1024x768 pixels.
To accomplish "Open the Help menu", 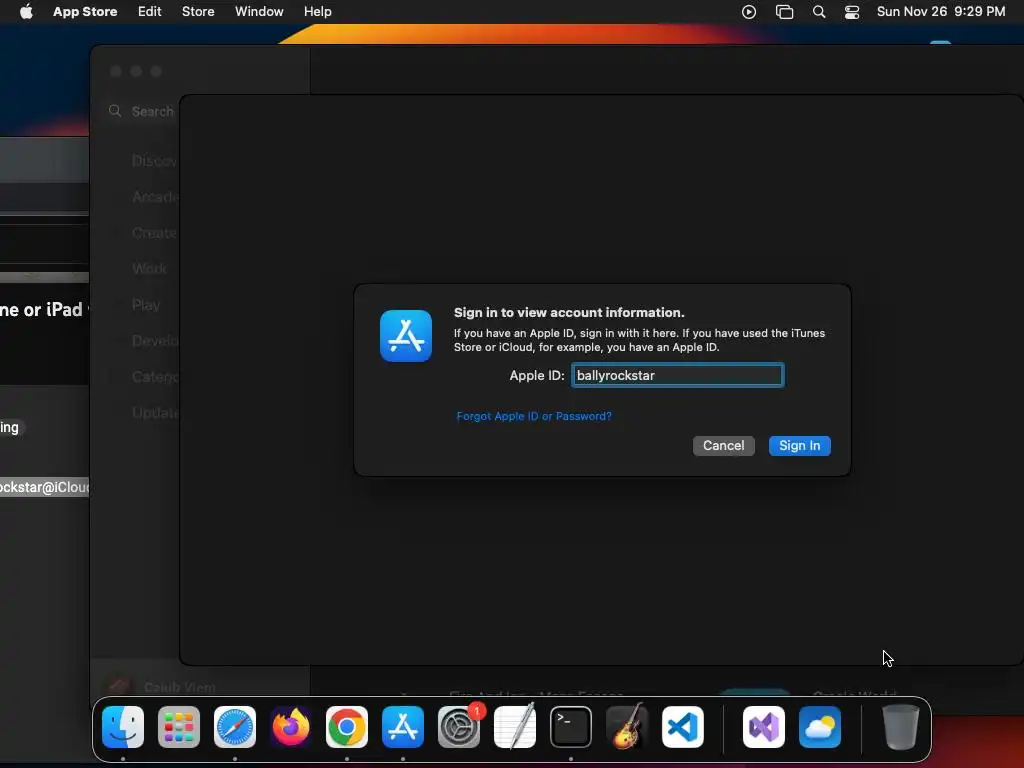I will click(x=317, y=12).
